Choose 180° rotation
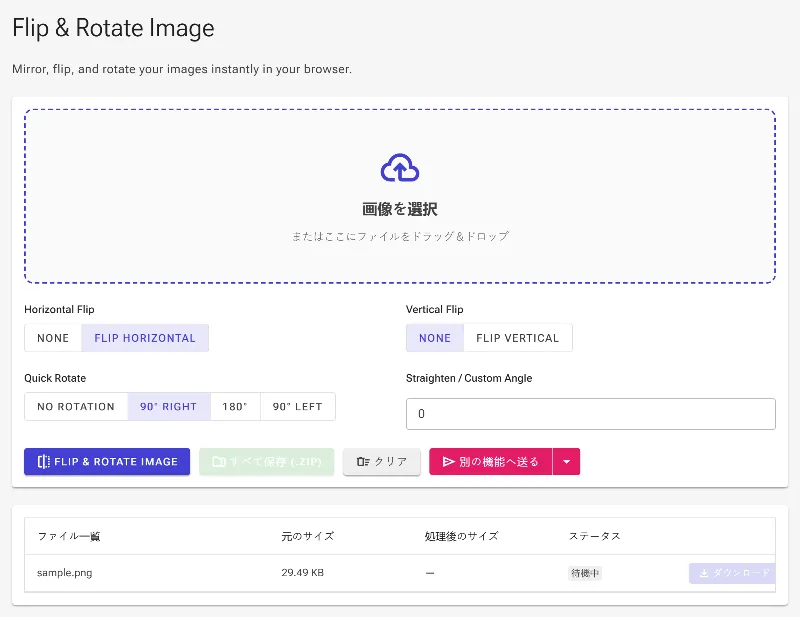The height and width of the screenshot is (617, 800). pos(235,407)
